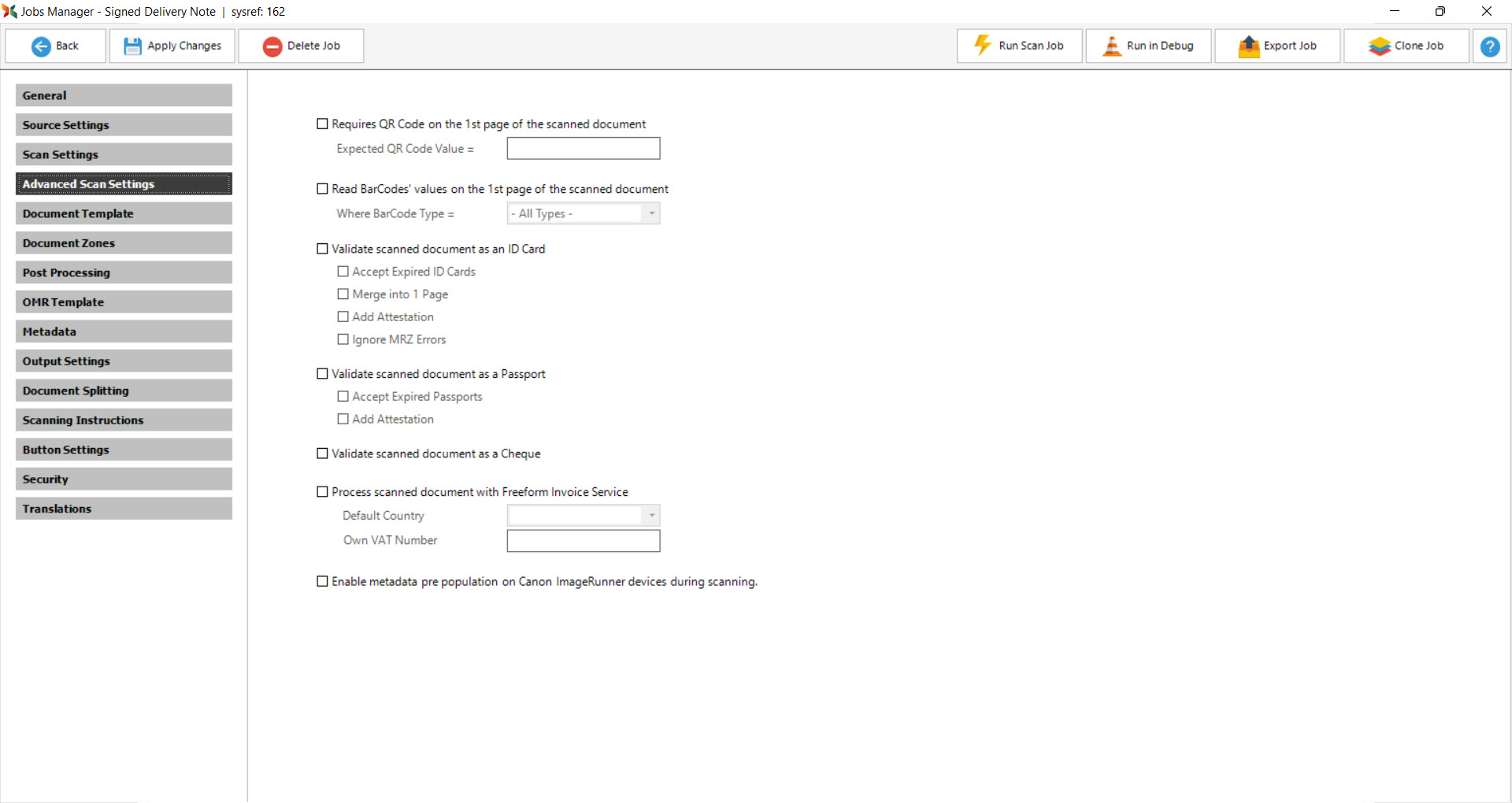Click the Clone Job layers icon
1512x803 pixels.
click(x=1379, y=46)
